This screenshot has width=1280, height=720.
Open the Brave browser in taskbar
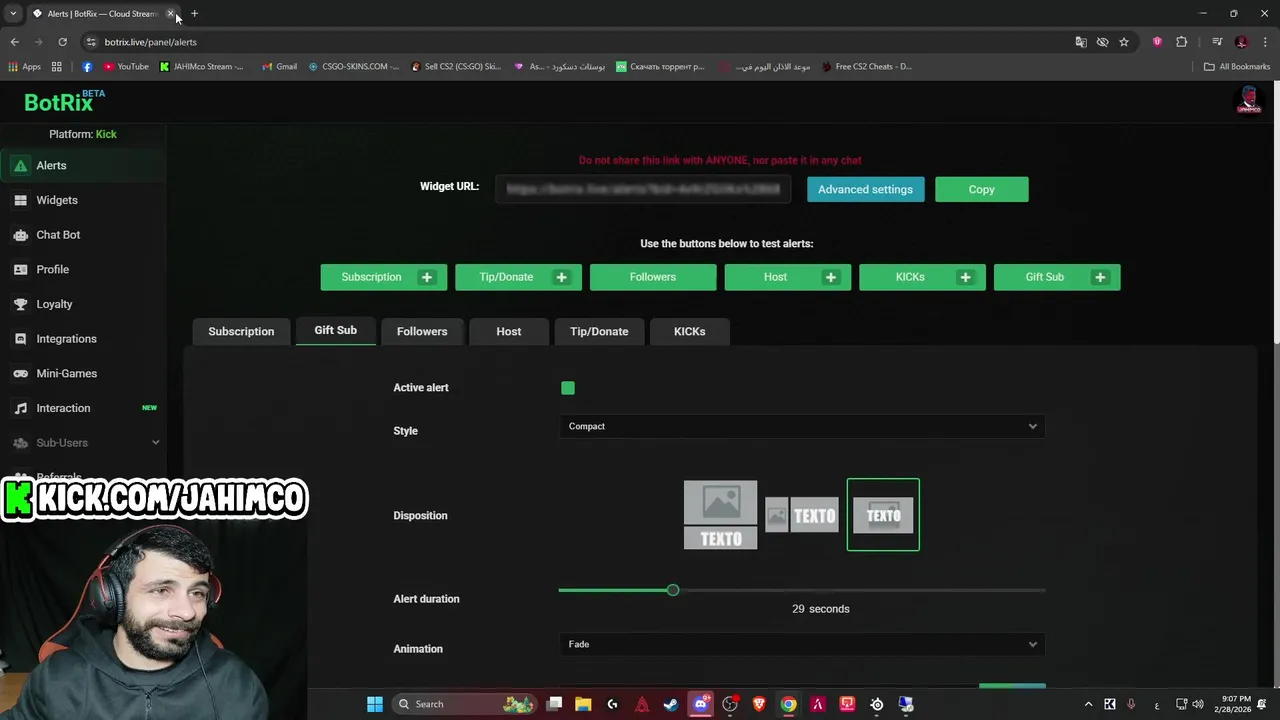click(x=759, y=704)
